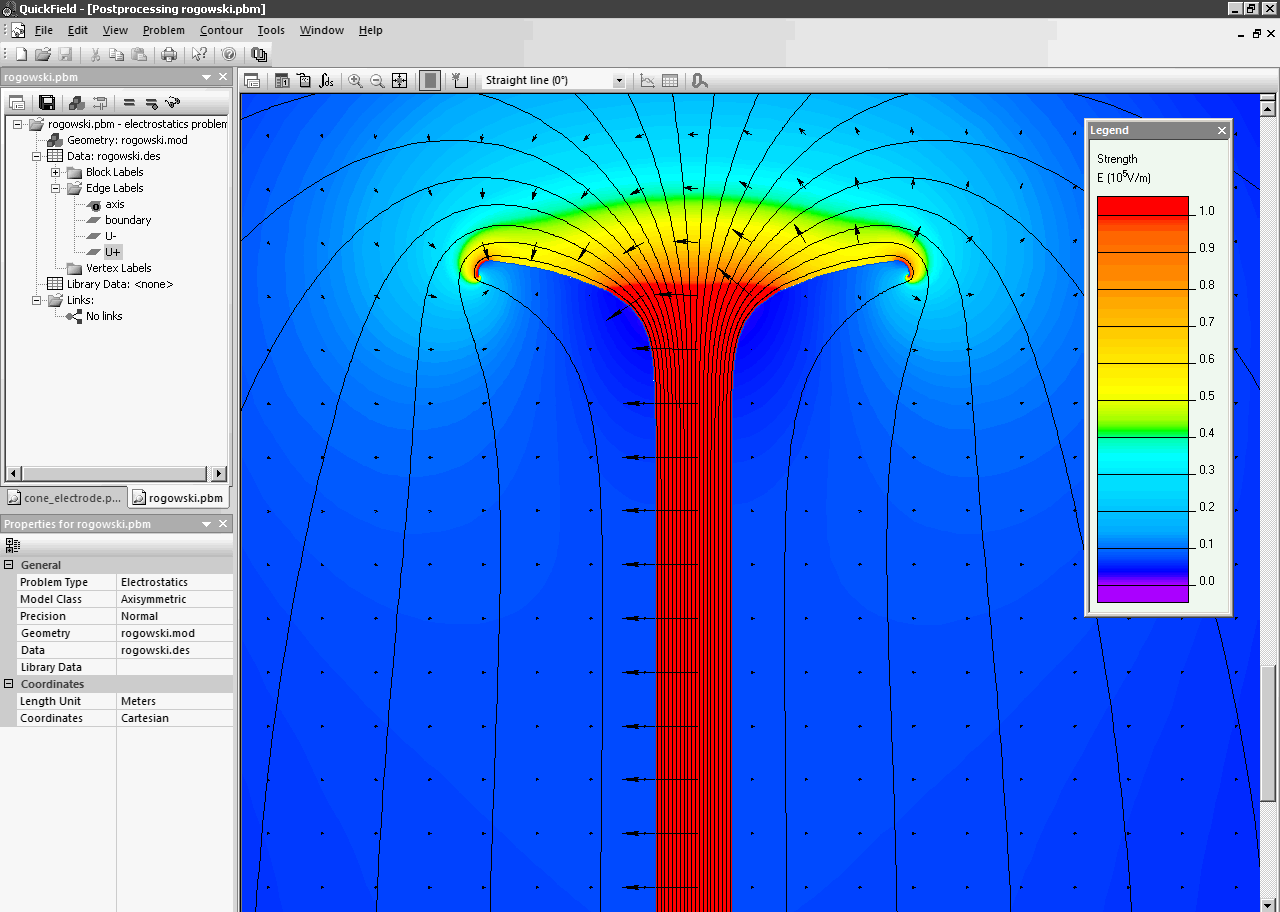Click the tree panel horizontal scrollbar right arrow
This screenshot has height=912, width=1280.
[219, 473]
